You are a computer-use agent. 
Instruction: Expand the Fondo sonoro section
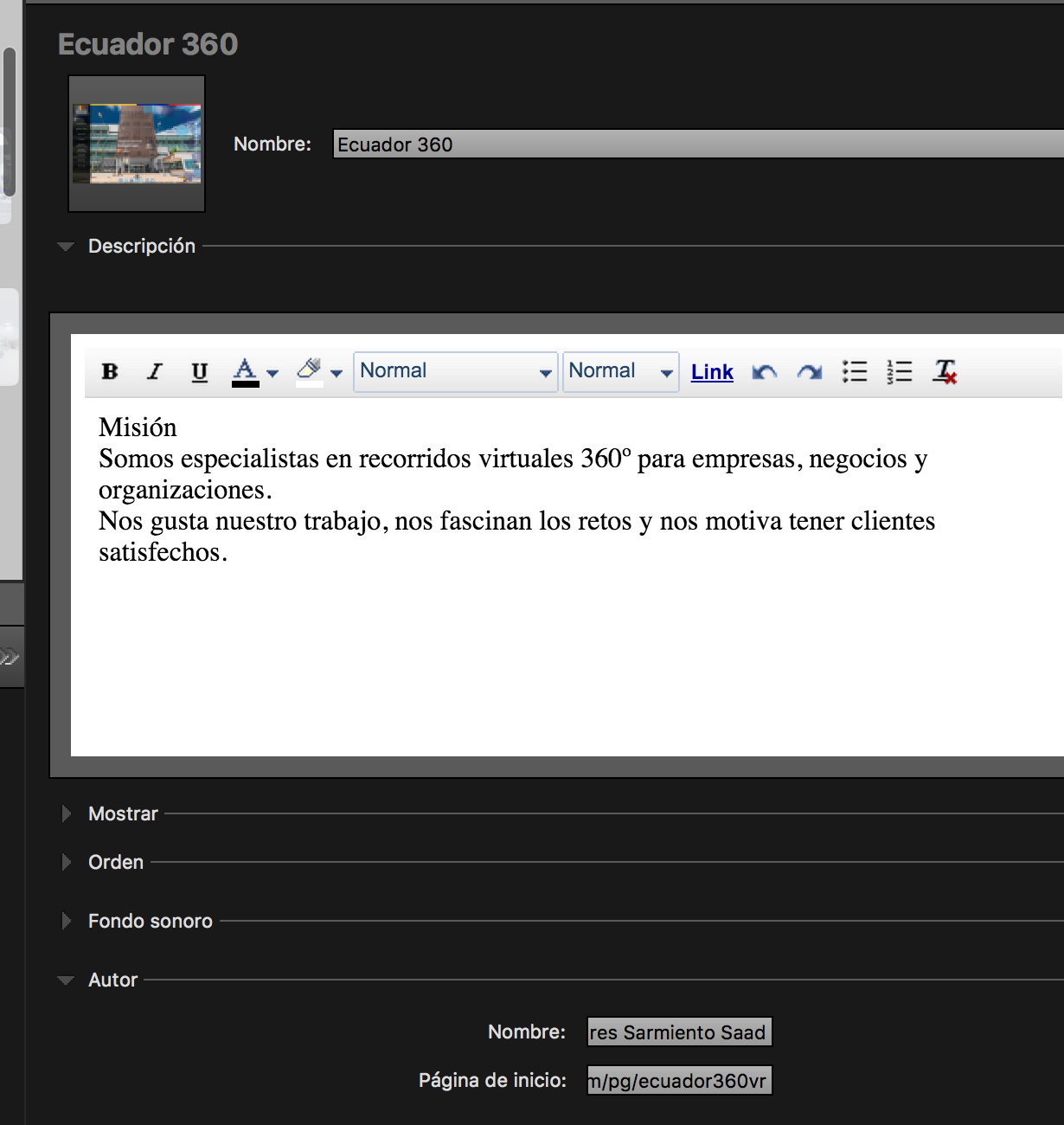pyautogui.click(x=67, y=921)
